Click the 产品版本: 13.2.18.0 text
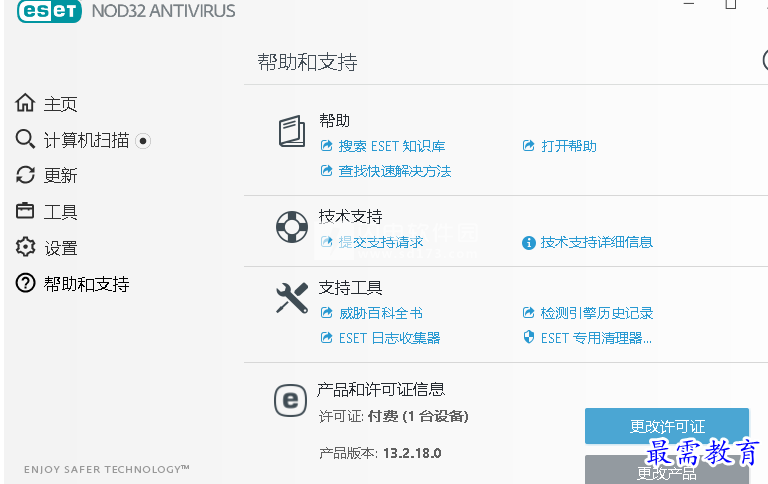Screen dimensions: 768x484 (x=380, y=453)
